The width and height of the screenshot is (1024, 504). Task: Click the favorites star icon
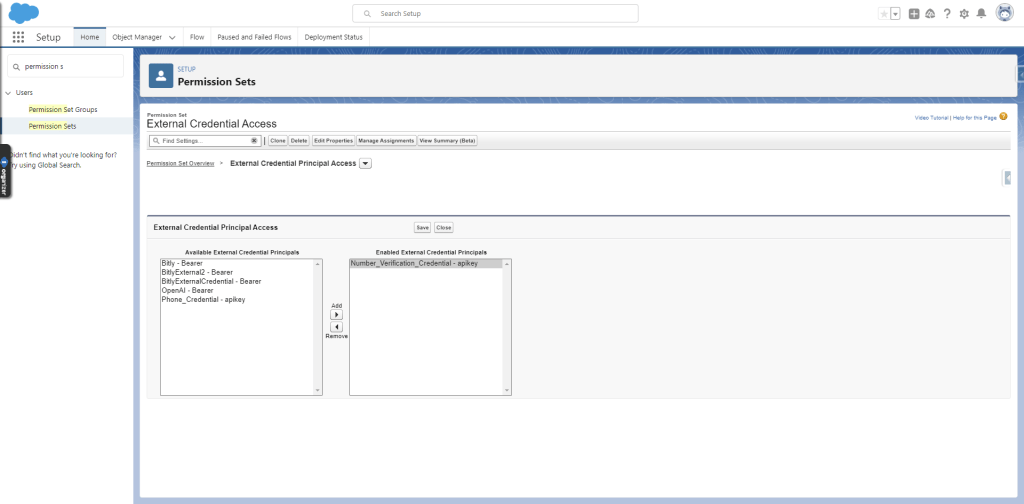(884, 14)
